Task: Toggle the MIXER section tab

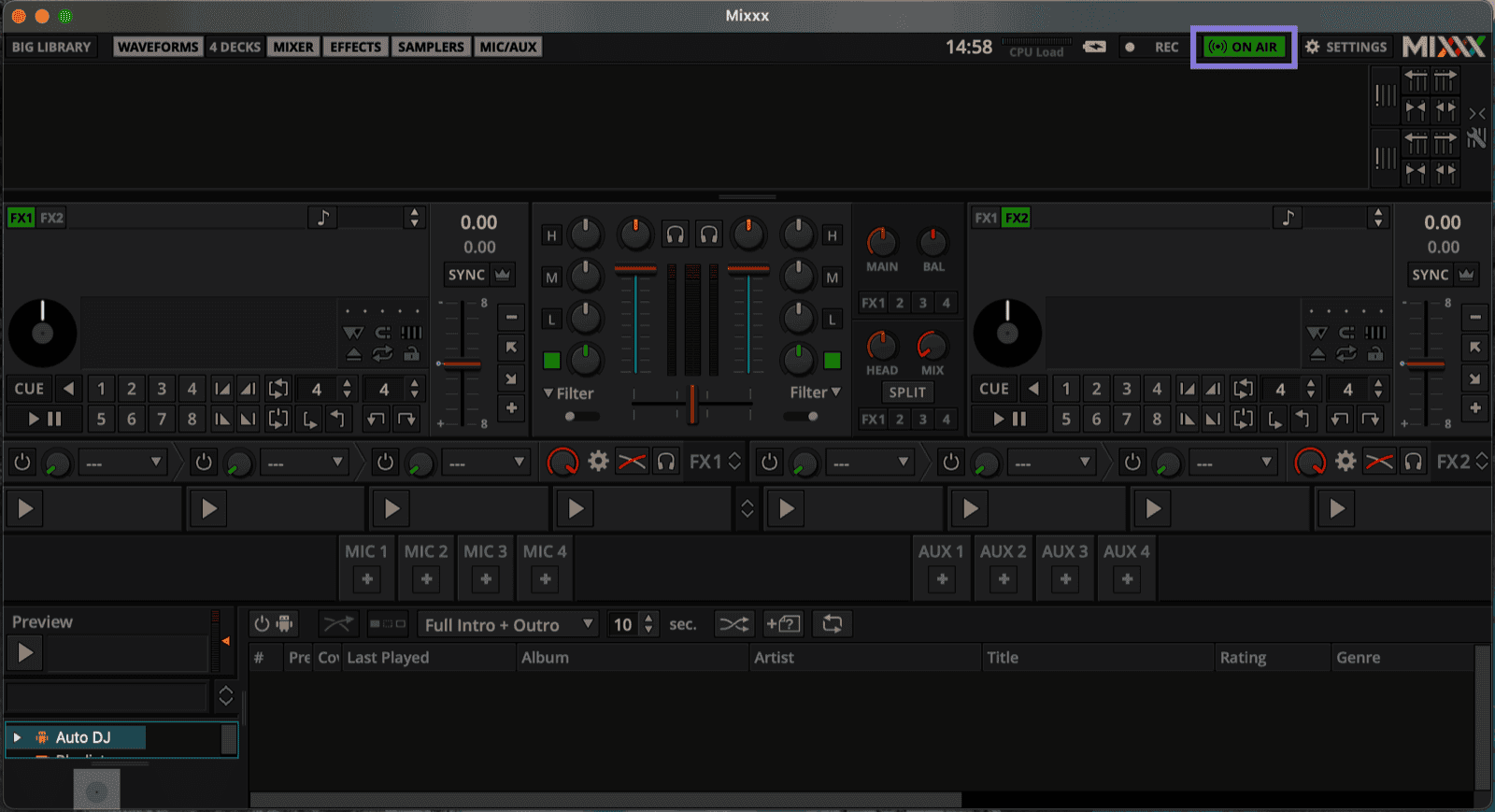Action: [x=293, y=47]
